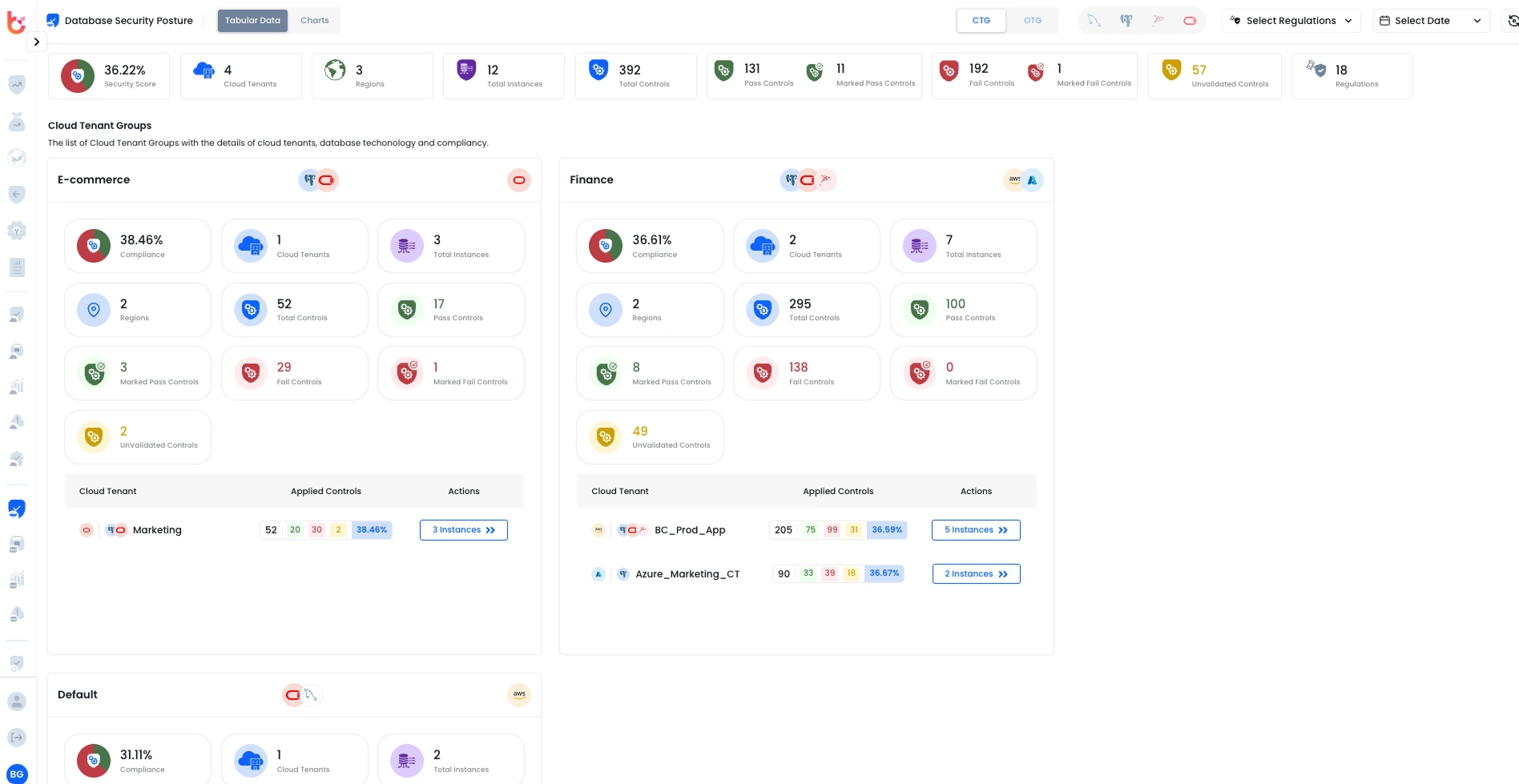Select the Tabular Data tab

pyautogui.click(x=252, y=21)
